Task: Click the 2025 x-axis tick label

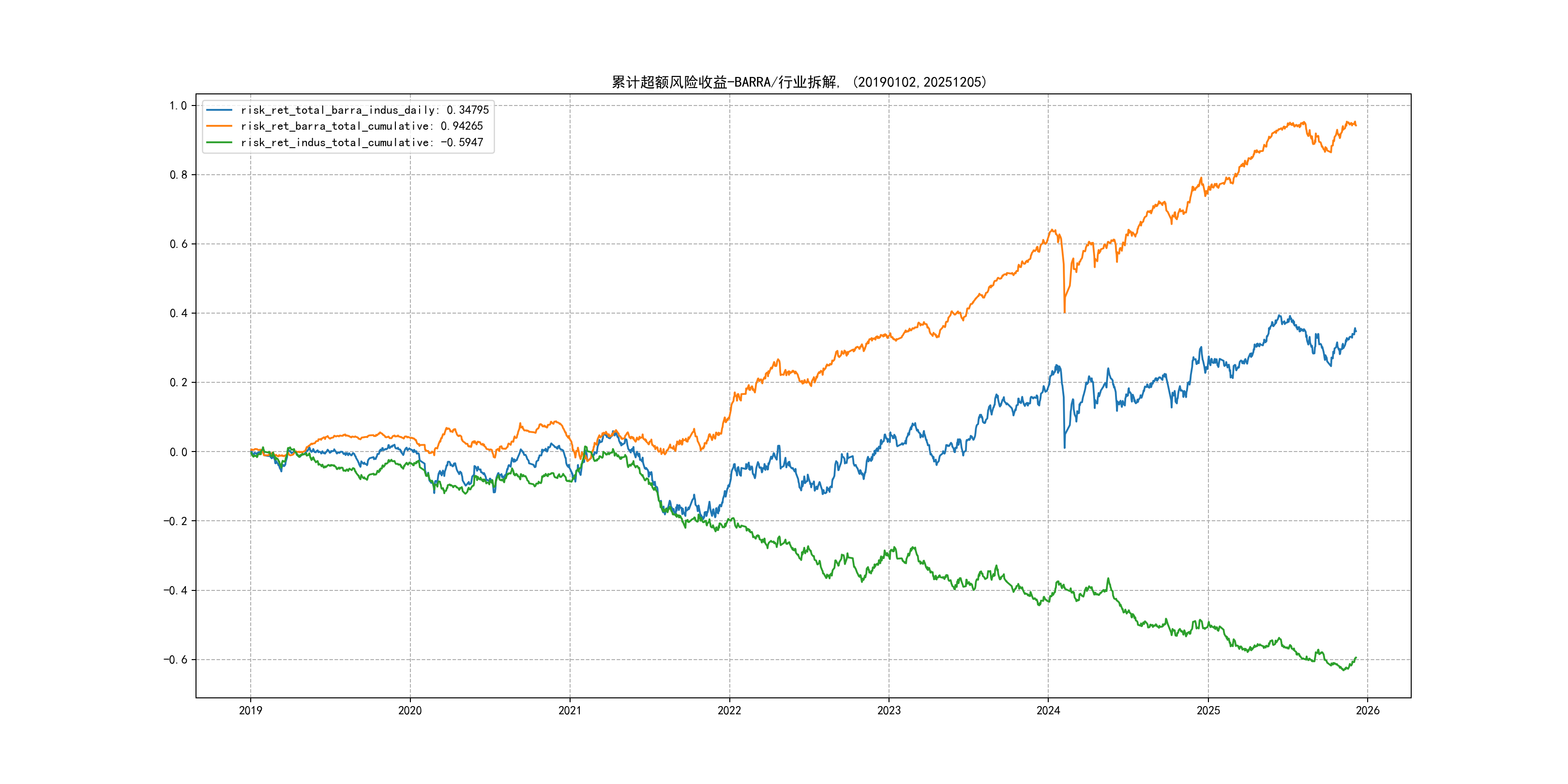Action: tap(1208, 710)
